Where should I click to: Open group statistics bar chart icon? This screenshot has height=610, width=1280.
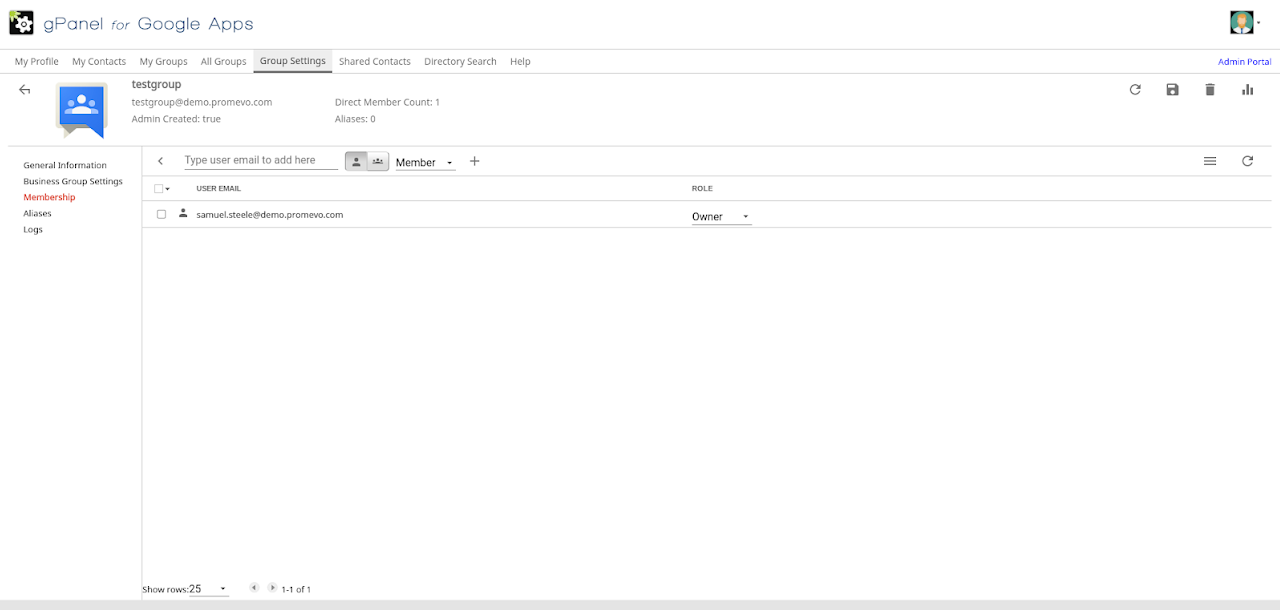pos(1247,90)
